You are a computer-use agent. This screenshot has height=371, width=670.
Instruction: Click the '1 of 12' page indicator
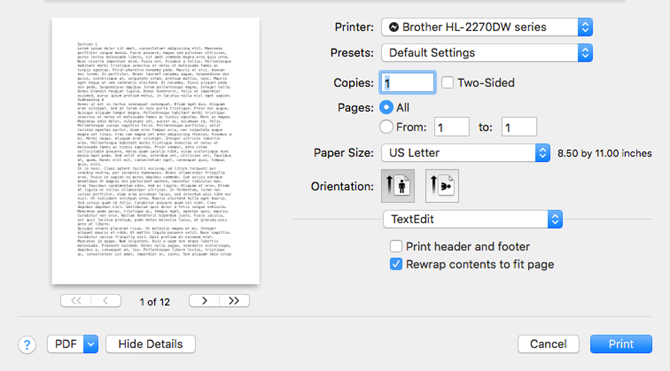pyautogui.click(x=155, y=302)
